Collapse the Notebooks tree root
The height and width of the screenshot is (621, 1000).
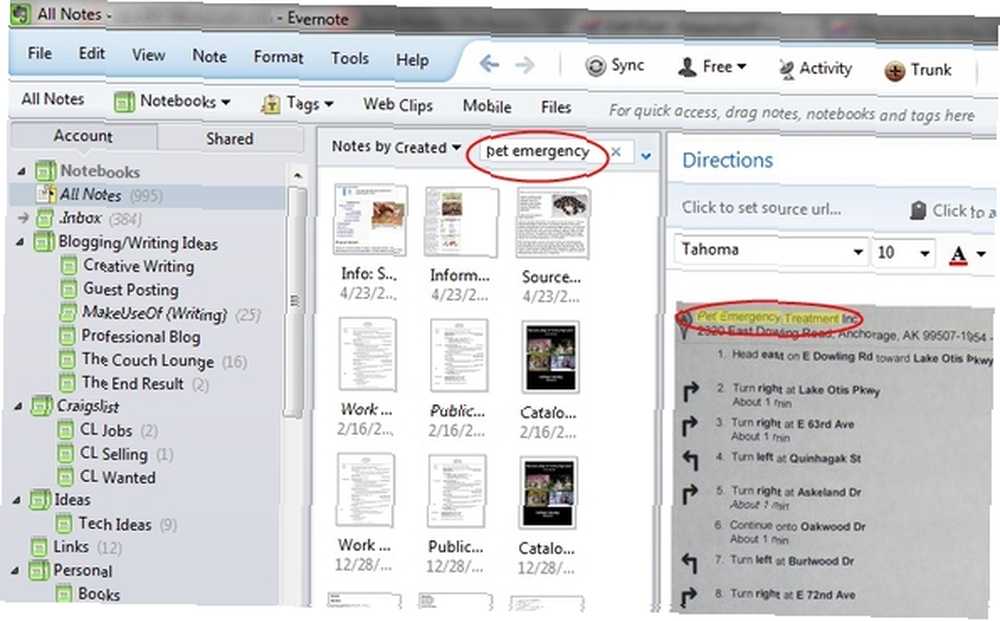(x=22, y=171)
